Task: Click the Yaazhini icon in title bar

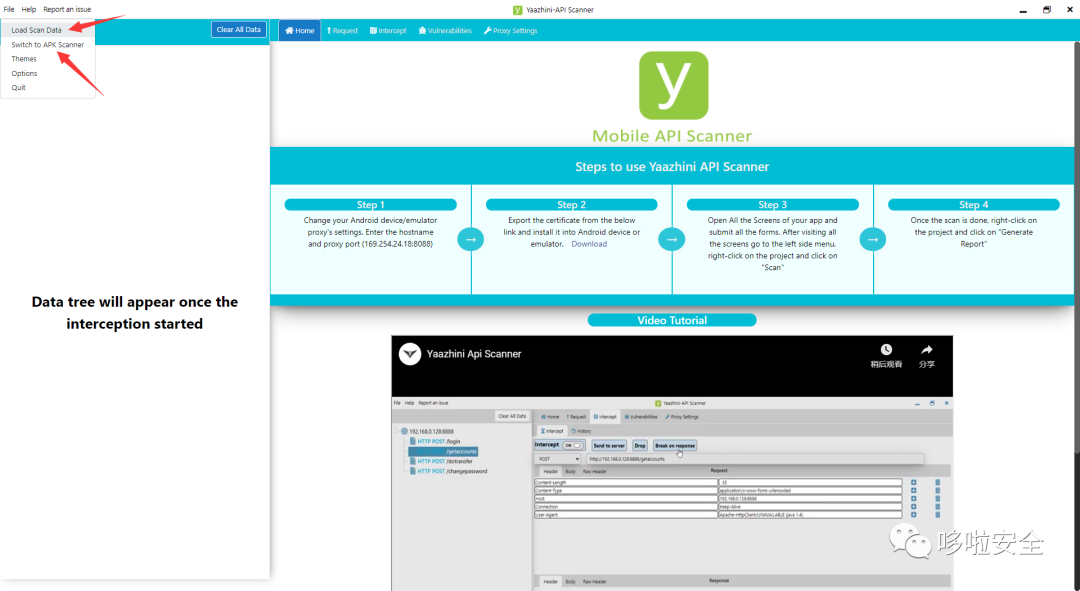Action: coord(518,10)
